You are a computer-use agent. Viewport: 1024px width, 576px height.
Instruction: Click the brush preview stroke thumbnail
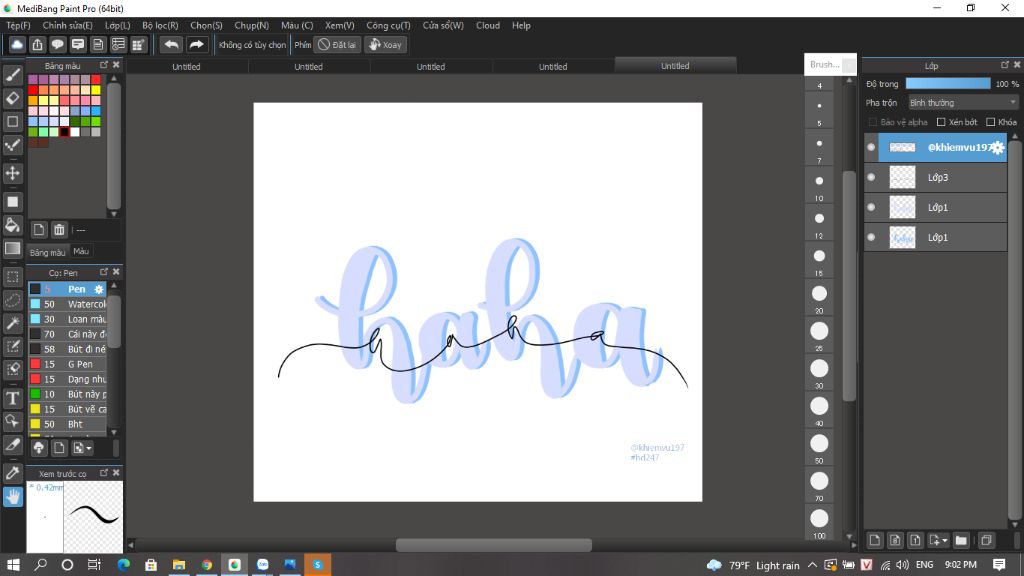(93, 517)
